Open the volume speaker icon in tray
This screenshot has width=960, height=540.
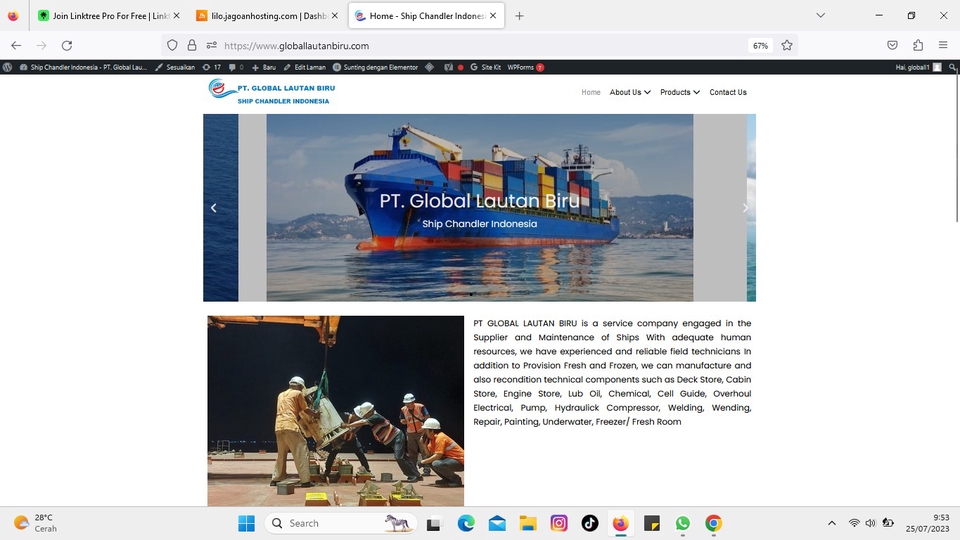click(x=871, y=523)
